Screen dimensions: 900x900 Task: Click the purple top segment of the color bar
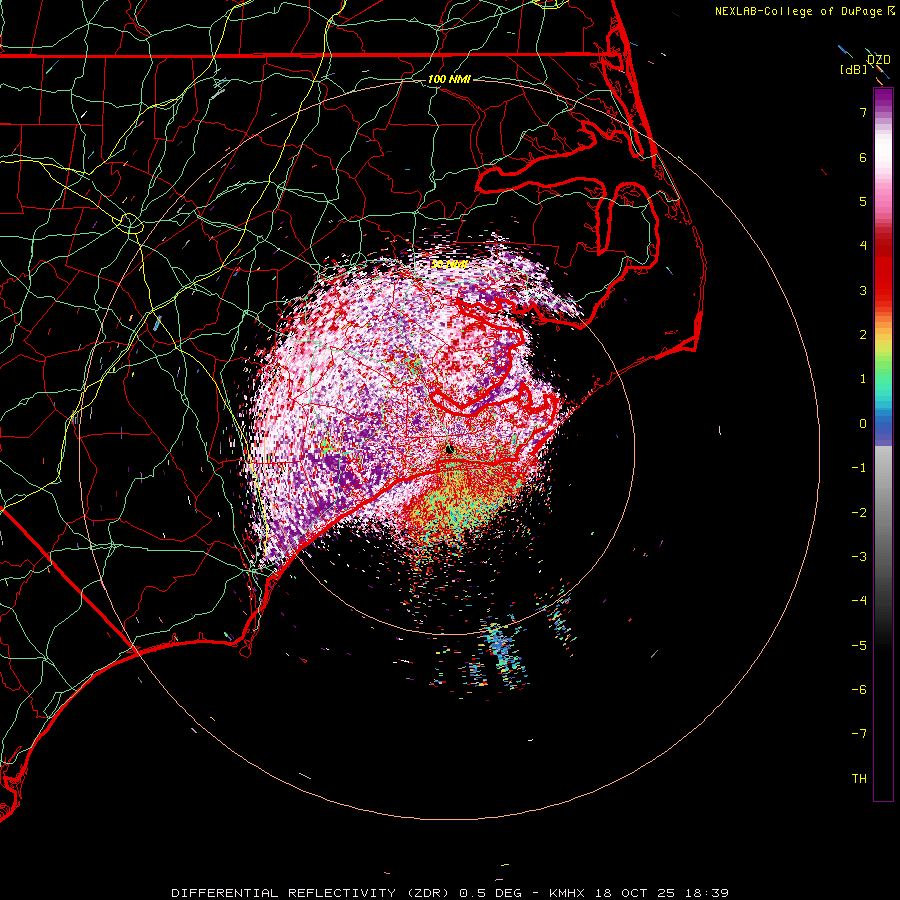coord(883,99)
